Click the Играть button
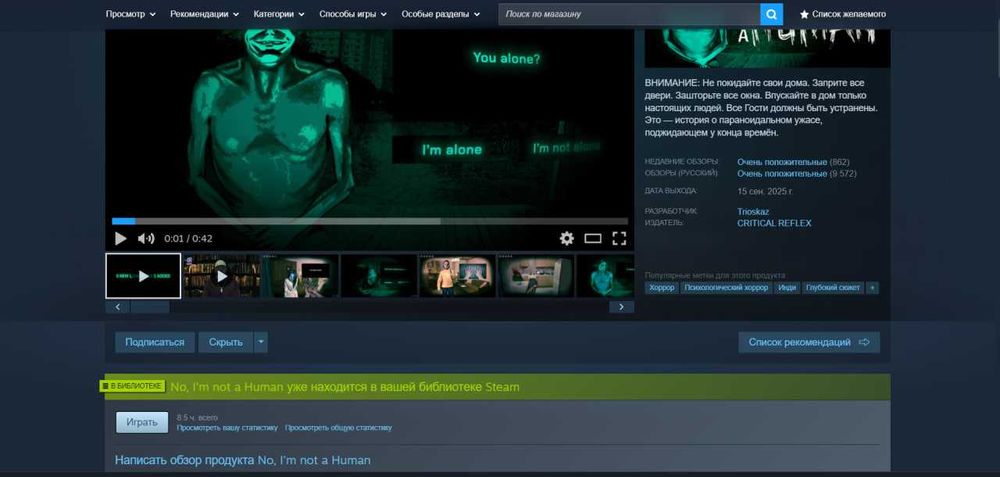This screenshot has width=1000, height=477. click(x=142, y=422)
